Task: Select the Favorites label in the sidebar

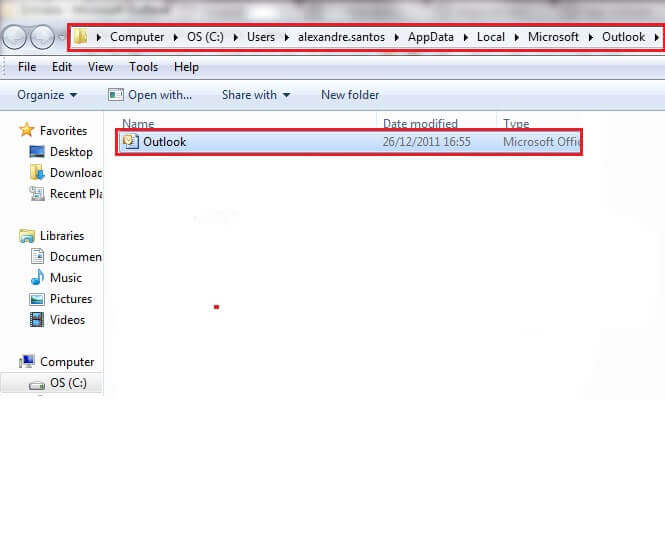Action: [x=64, y=131]
